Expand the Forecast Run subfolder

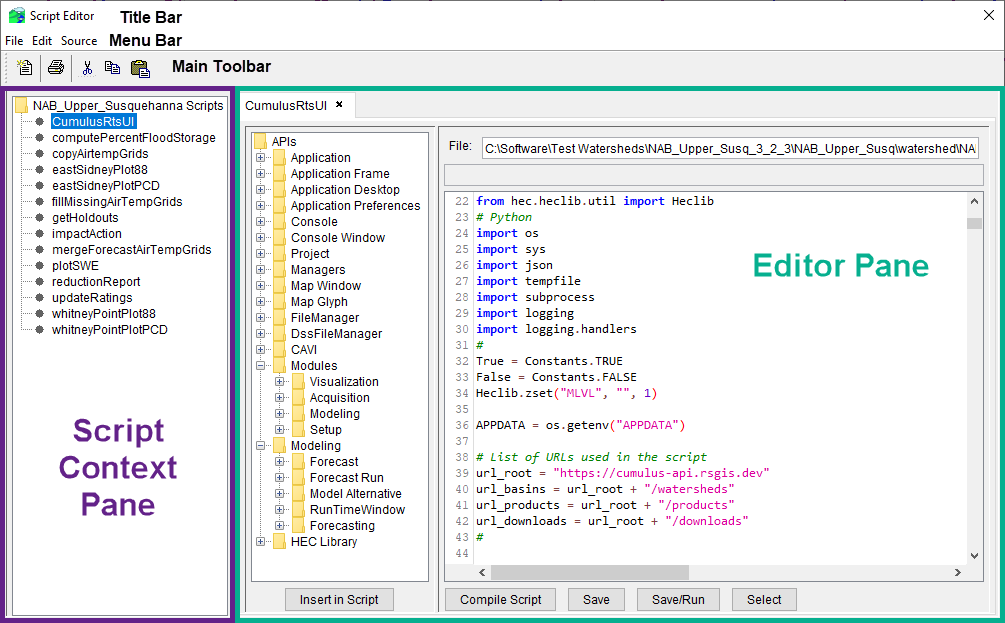coord(280,478)
